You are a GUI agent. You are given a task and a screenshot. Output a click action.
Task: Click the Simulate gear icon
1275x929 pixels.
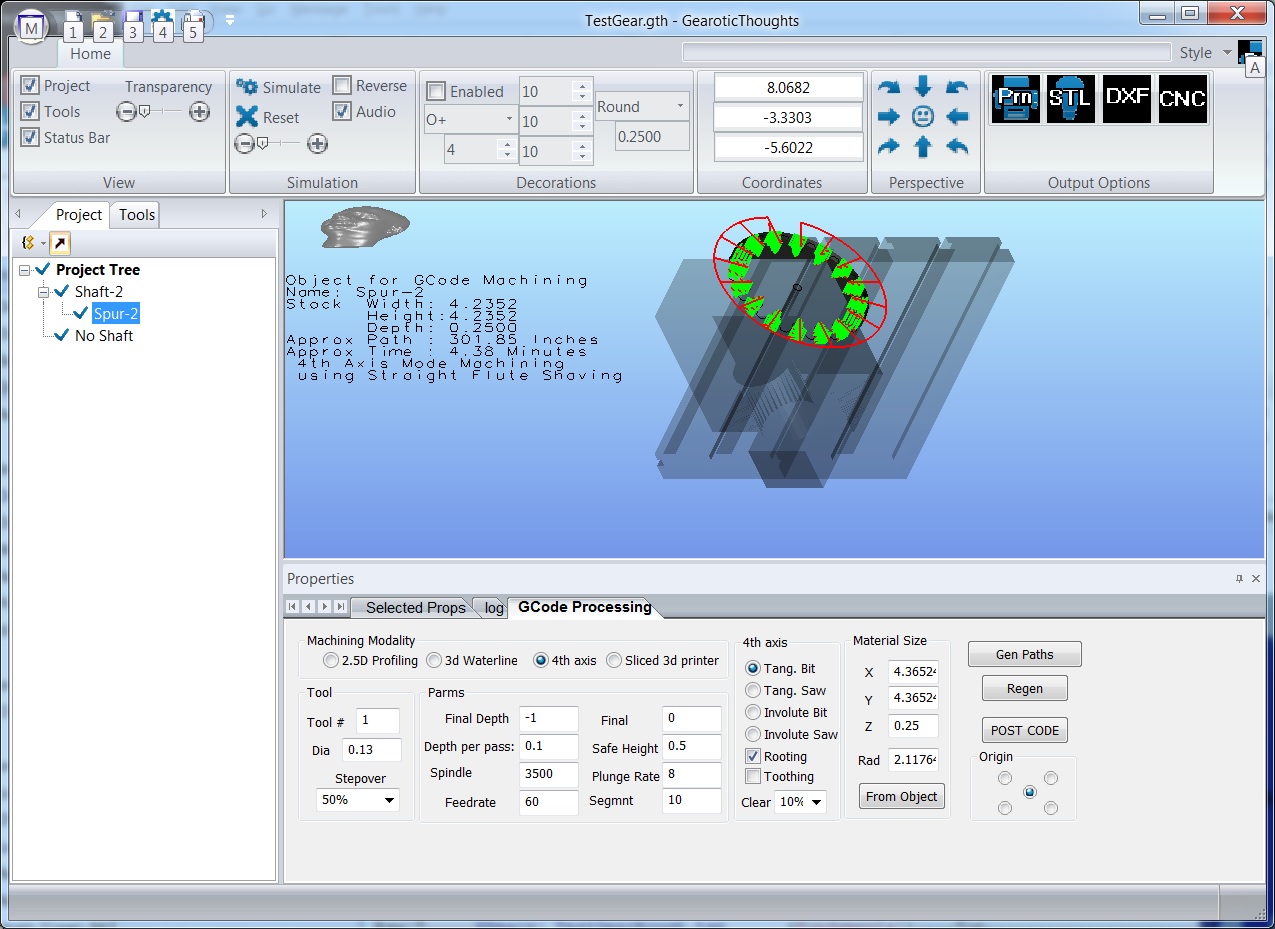coord(247,88)
